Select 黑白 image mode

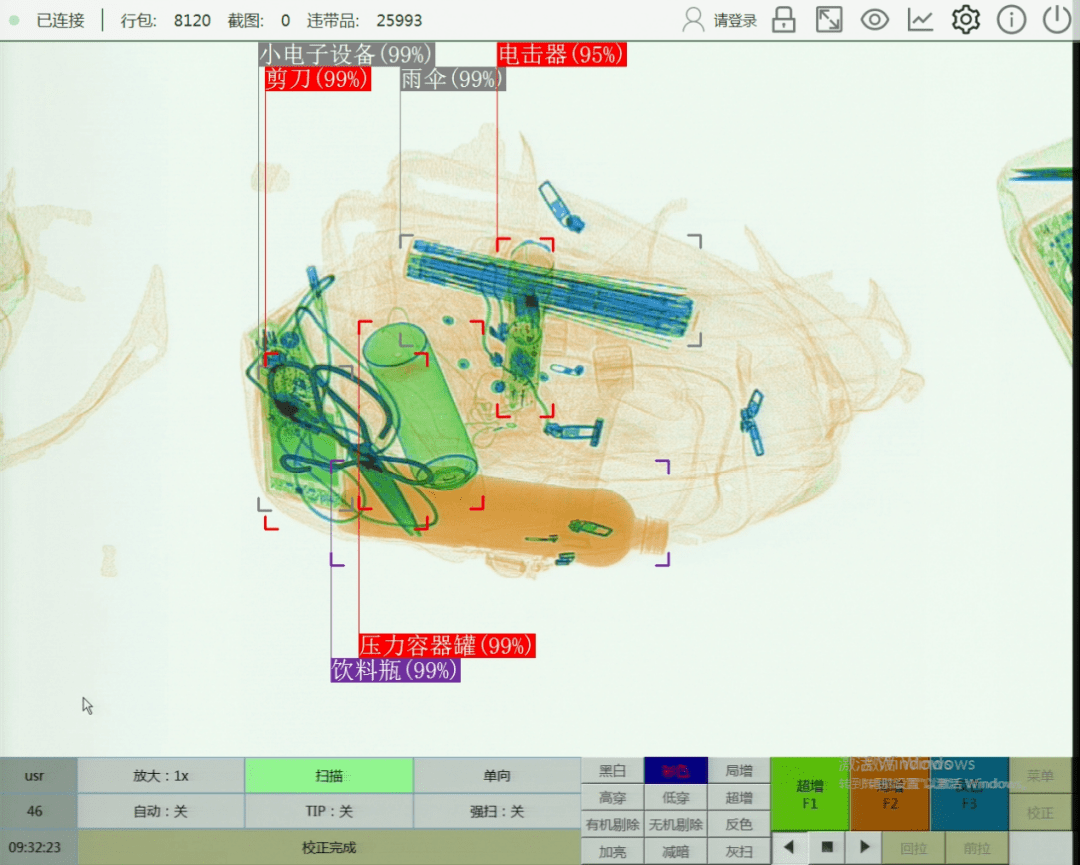tap(612, 771)
